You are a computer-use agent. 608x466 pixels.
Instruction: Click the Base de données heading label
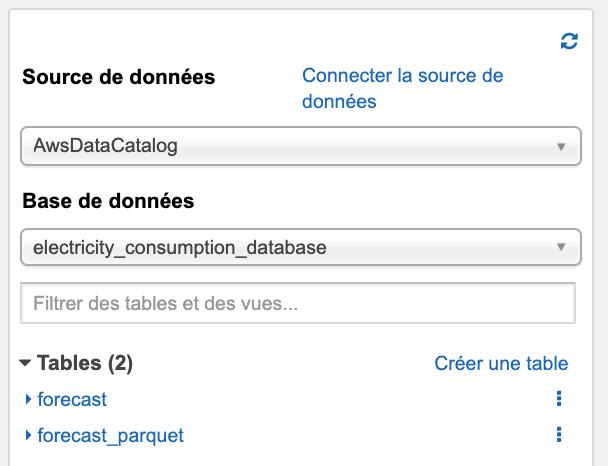tap(108, 201)
